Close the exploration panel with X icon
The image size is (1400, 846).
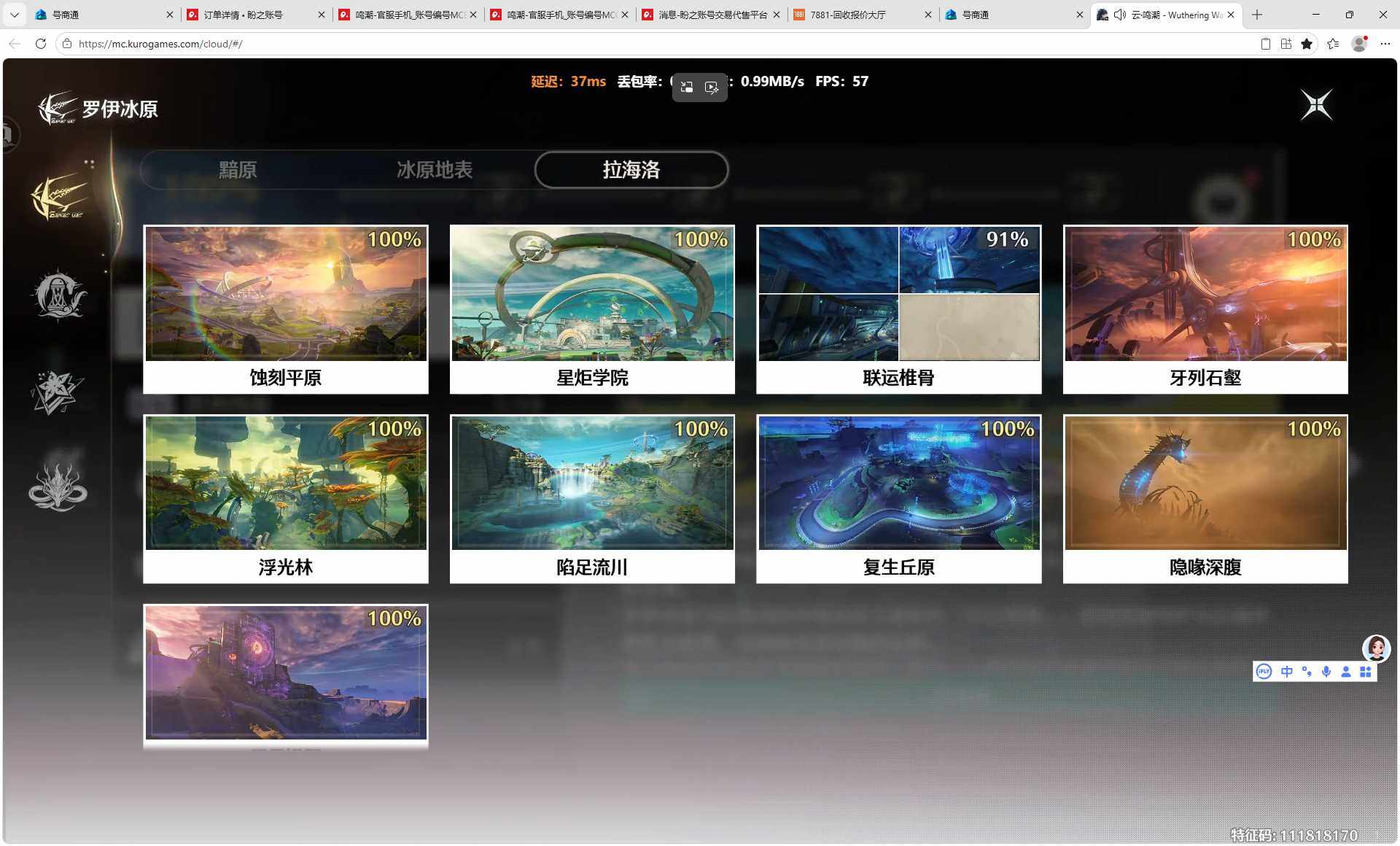click(1317, 106)
